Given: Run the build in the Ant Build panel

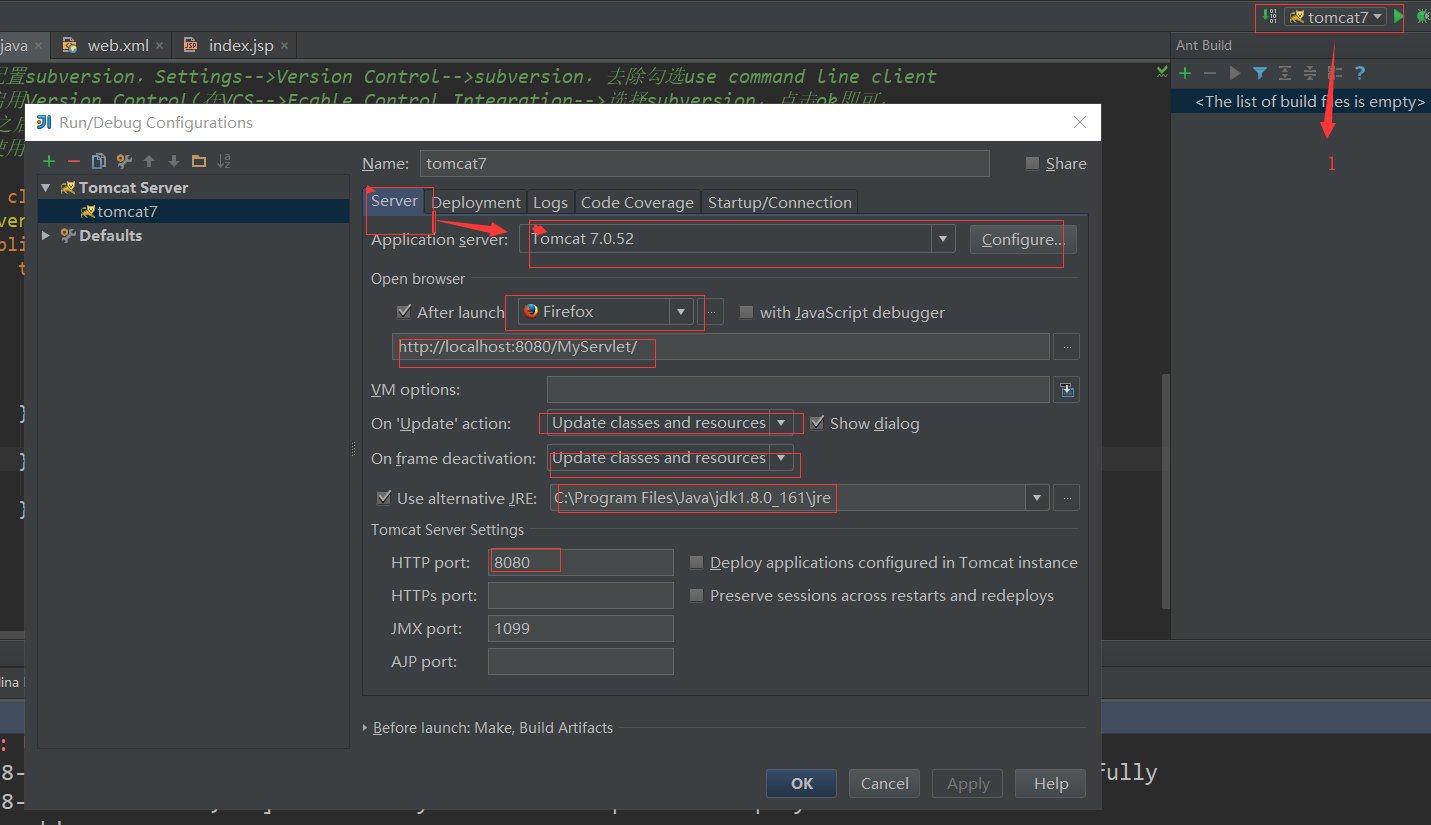Looking at the screenshot, I should click(1235, 73).
